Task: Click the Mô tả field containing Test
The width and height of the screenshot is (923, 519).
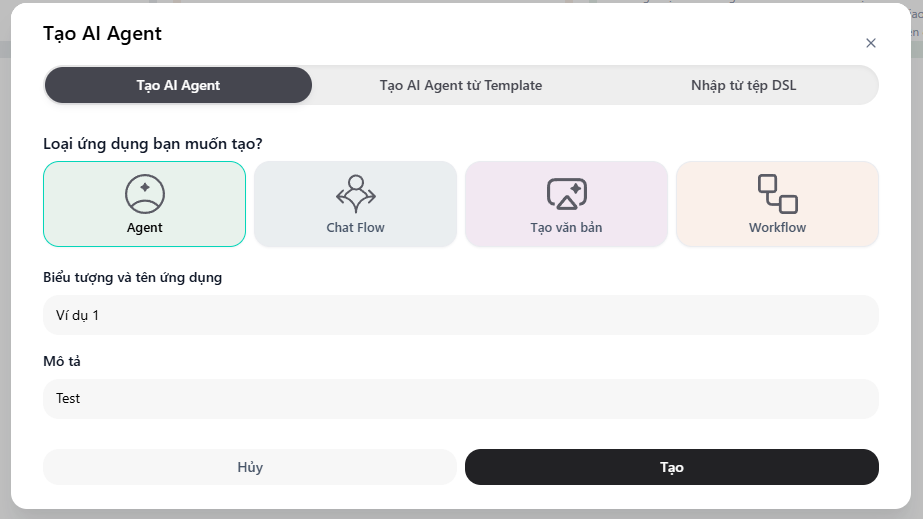Action: (x=460, y=398)
